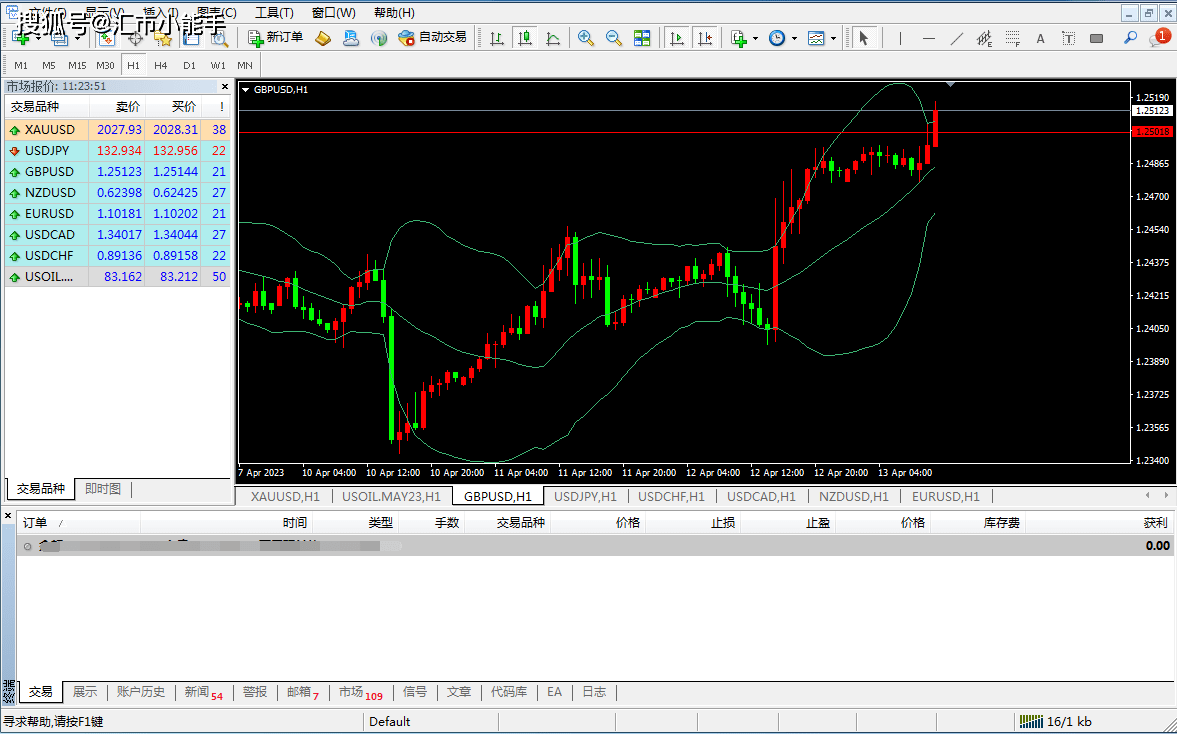Open the periods clock dropdown arrow
Image resolution: width=1177 pixels, height=734 pixels.
tap(794, 38)
